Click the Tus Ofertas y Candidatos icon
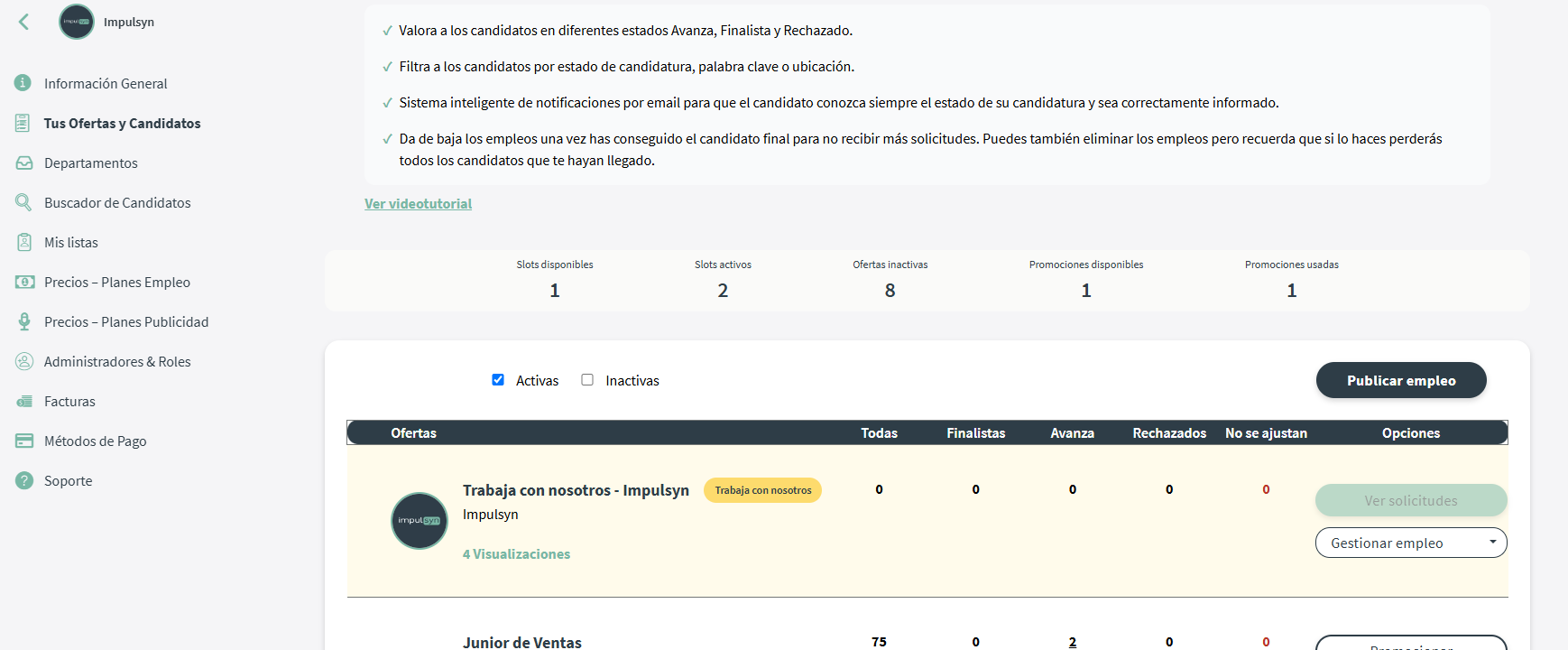This screenshot has width=1568, height=650. [23, 123]
